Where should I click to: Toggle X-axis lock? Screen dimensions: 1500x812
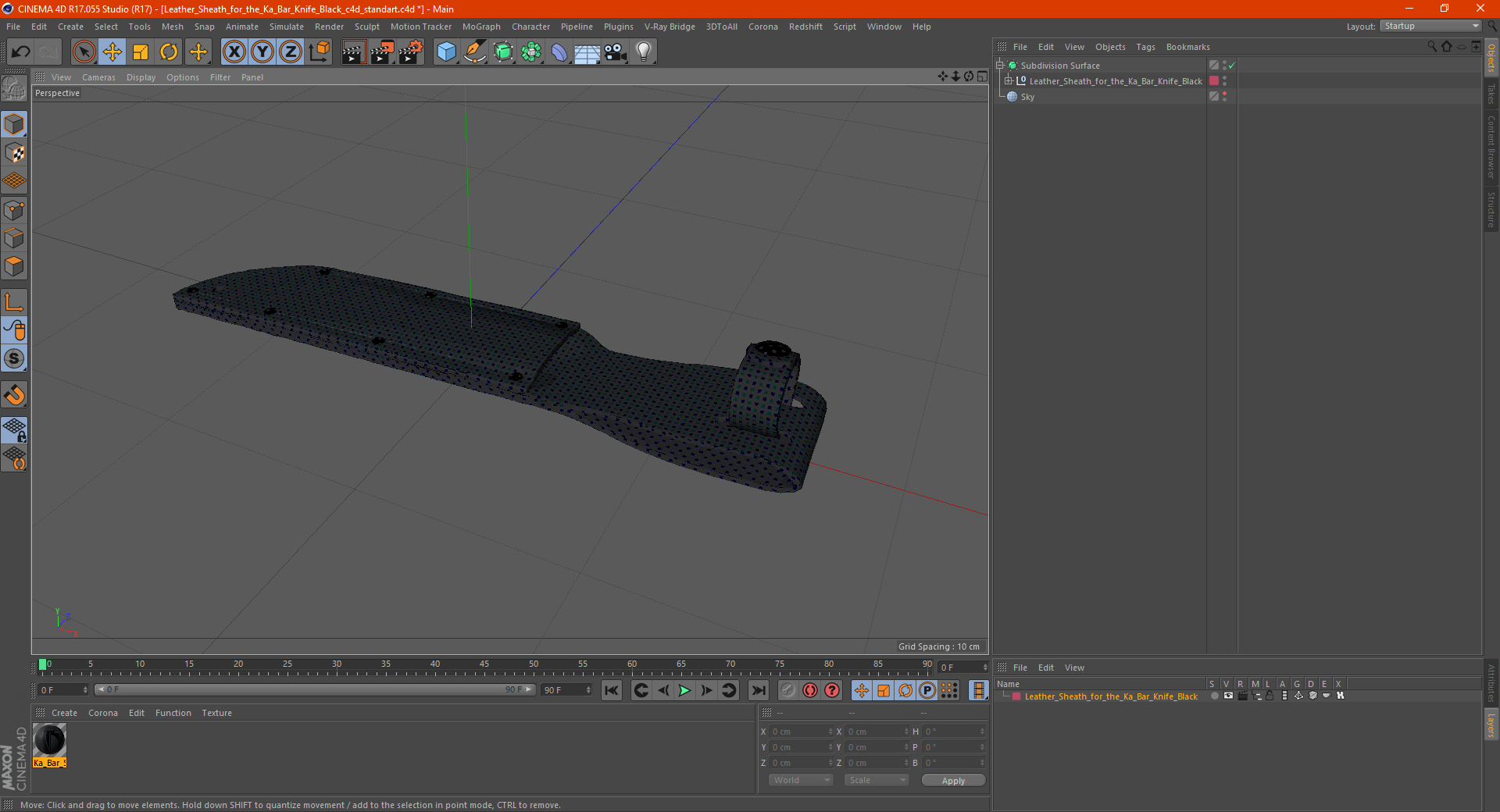pyautogui.click(x=234, y=52)
